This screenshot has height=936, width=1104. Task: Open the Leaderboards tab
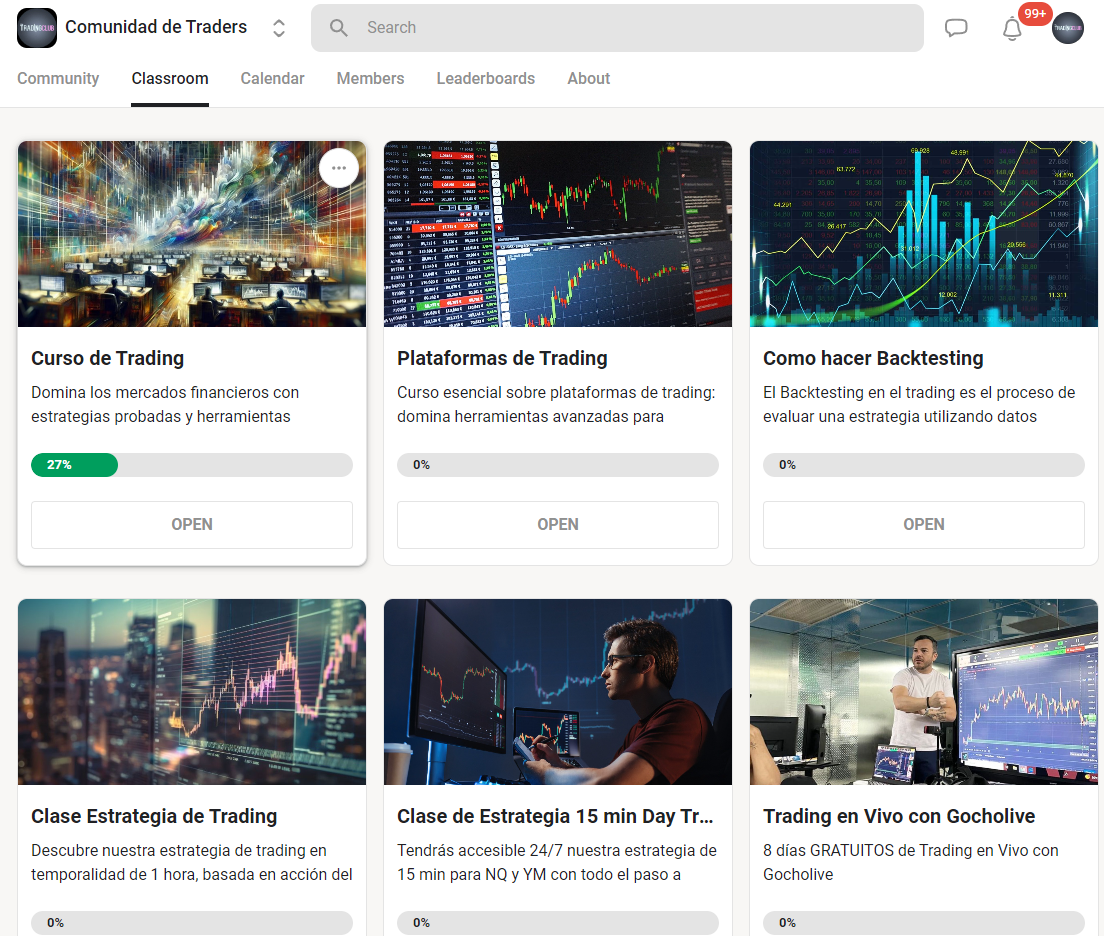pyautogui.click(x=485, y=78)
